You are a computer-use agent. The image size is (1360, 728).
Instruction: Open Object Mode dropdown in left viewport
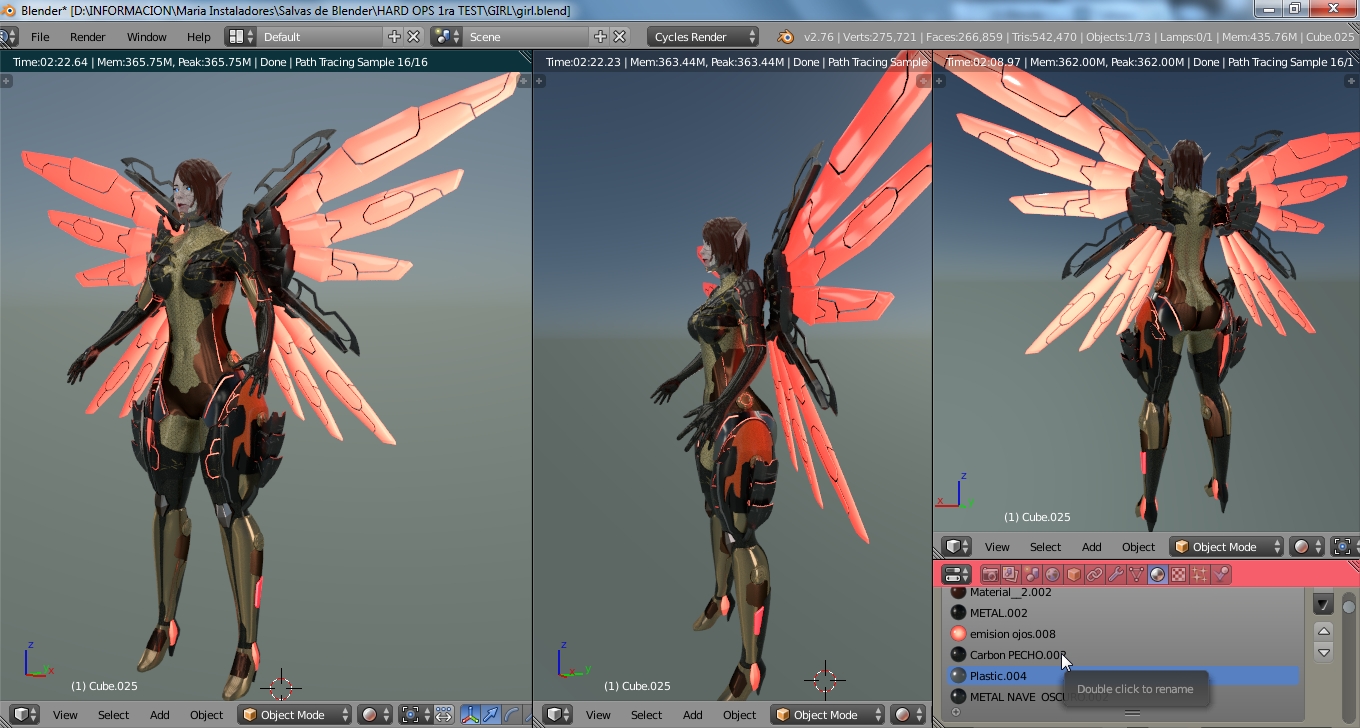click(295, 715)
